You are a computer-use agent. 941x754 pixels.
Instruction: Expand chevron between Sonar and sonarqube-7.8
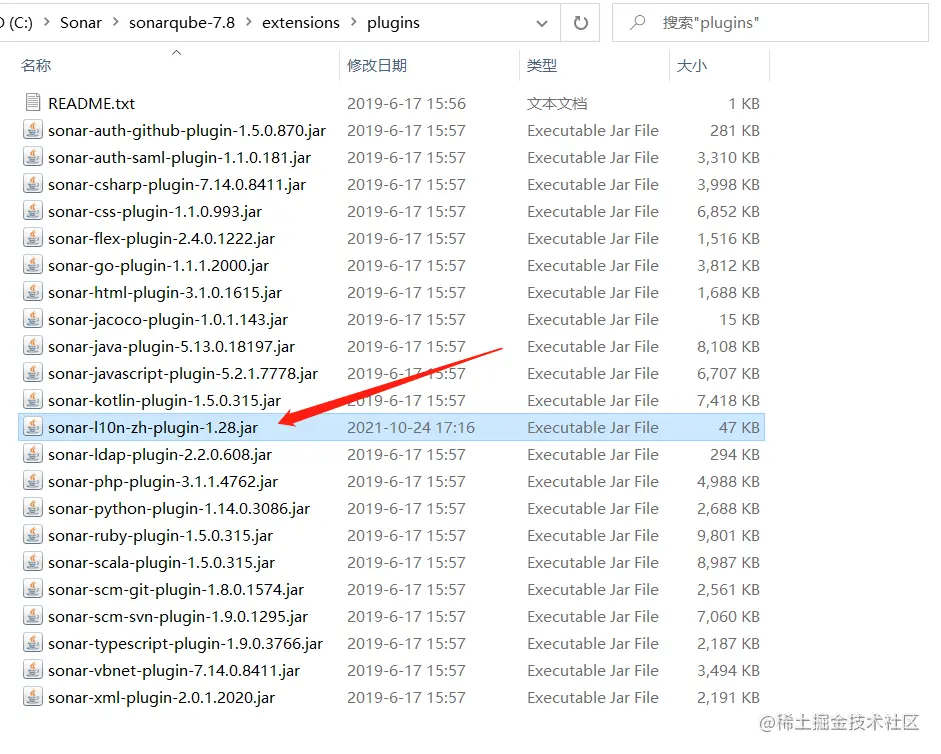point(115,22)
